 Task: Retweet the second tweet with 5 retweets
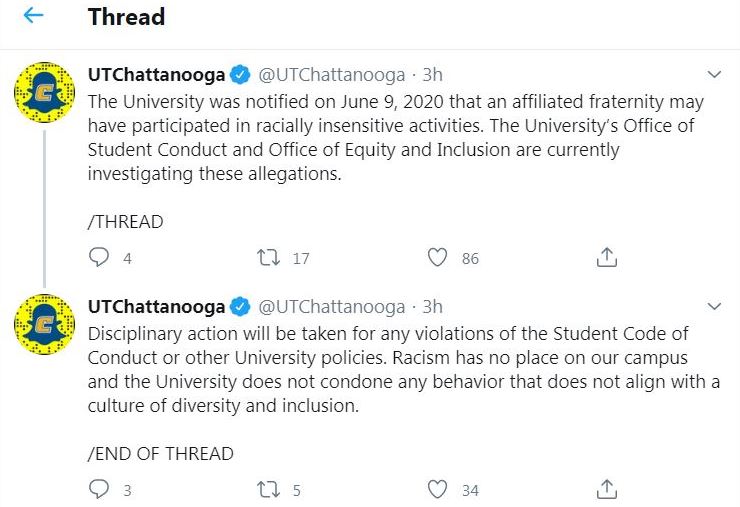pyautogui.click(x=268, y=490)
